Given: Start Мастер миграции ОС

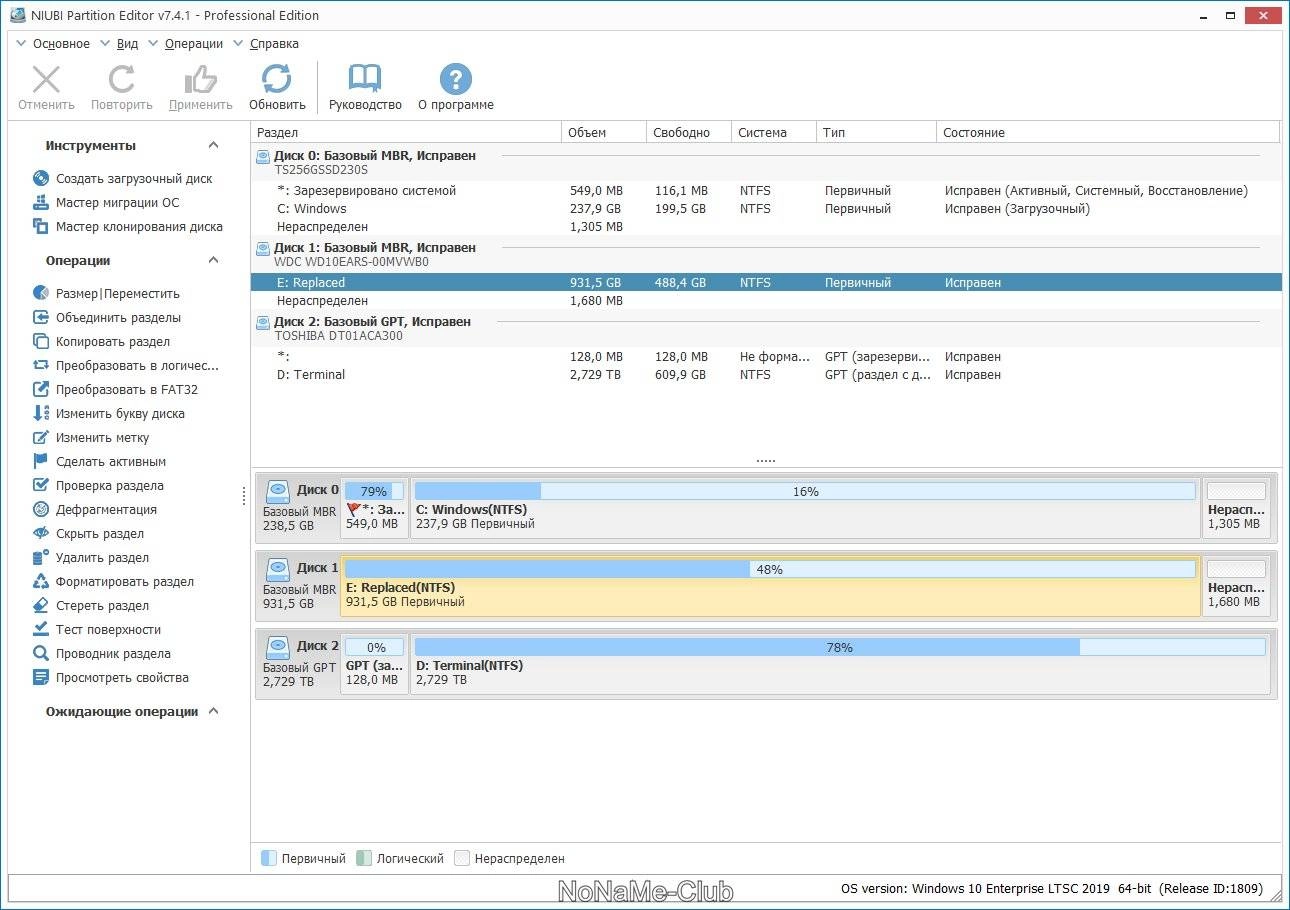Looking at the screenshot, I should coord(107,203).
